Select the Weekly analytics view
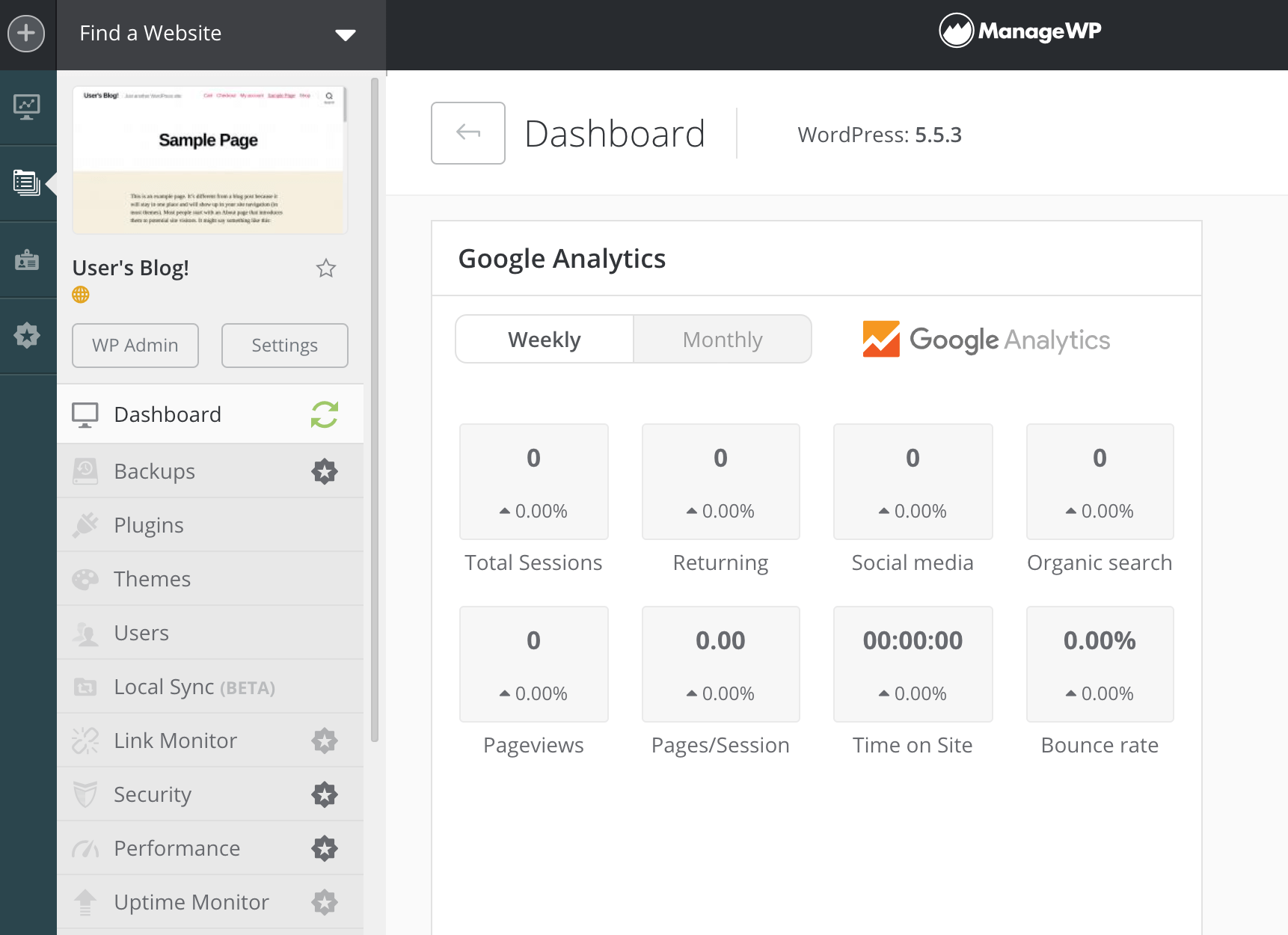This screenshot has width=1288, height=935. tap(545, 340)
